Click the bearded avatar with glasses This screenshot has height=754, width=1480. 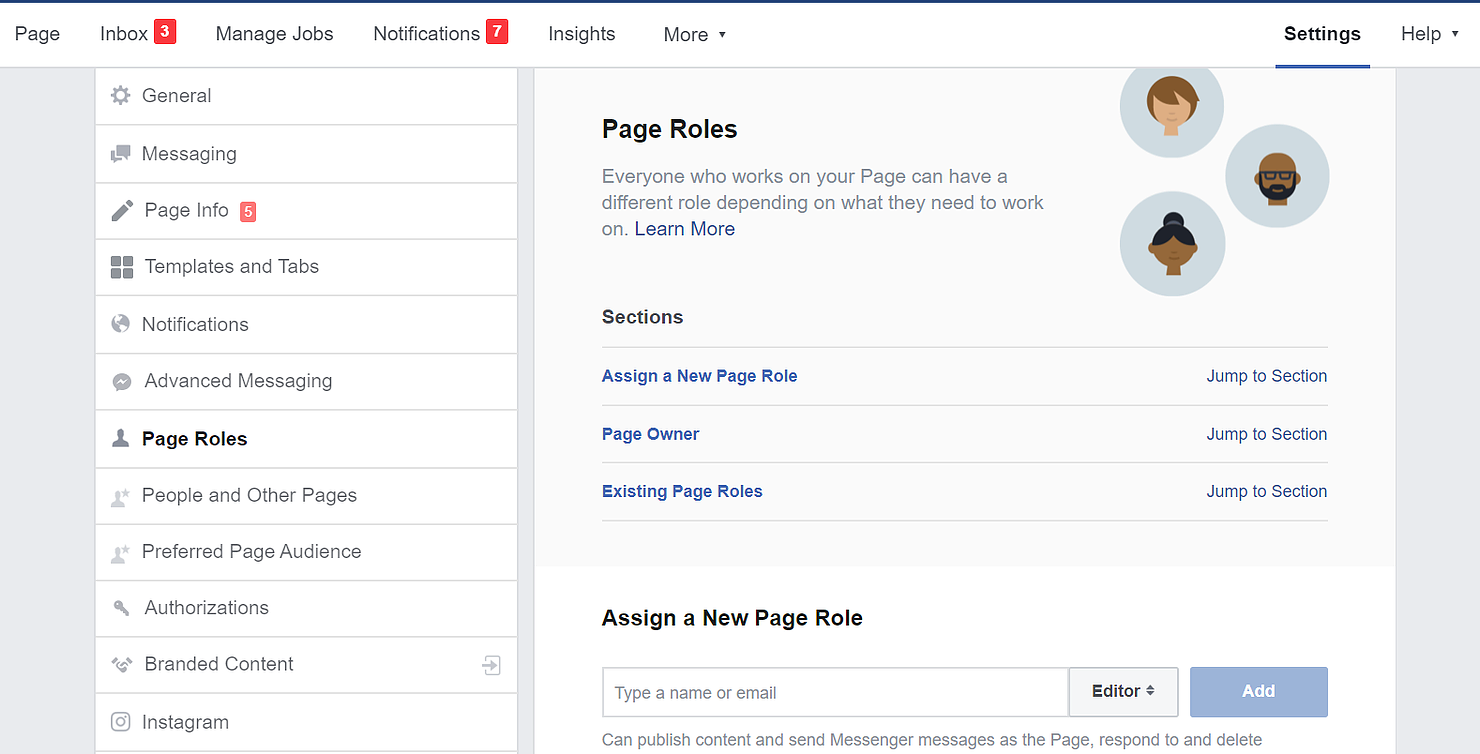coord(1277,176)
